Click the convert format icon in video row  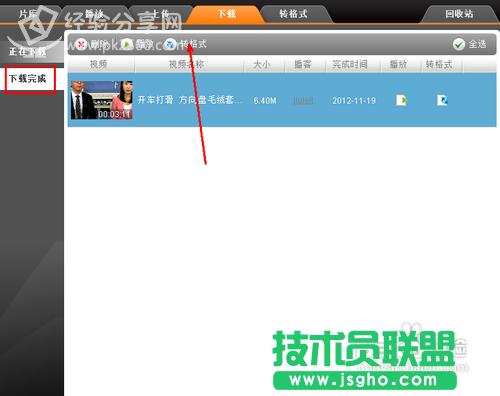click(442, 100)
